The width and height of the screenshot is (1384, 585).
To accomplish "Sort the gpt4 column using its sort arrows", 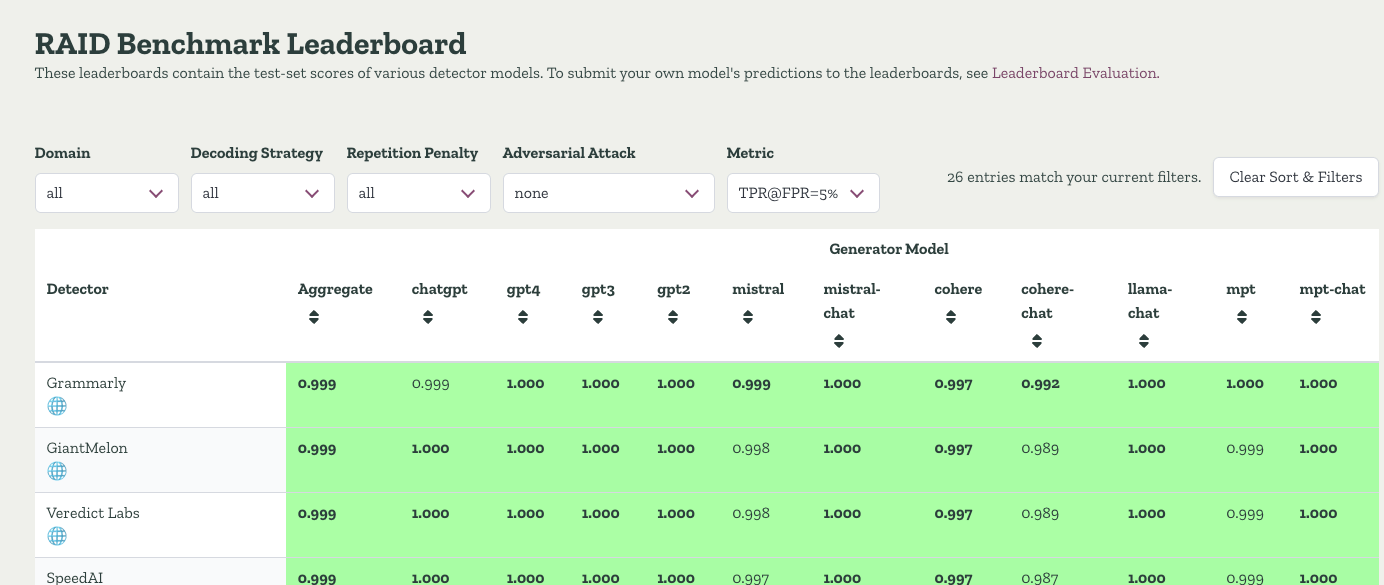I will click(522, 317).
